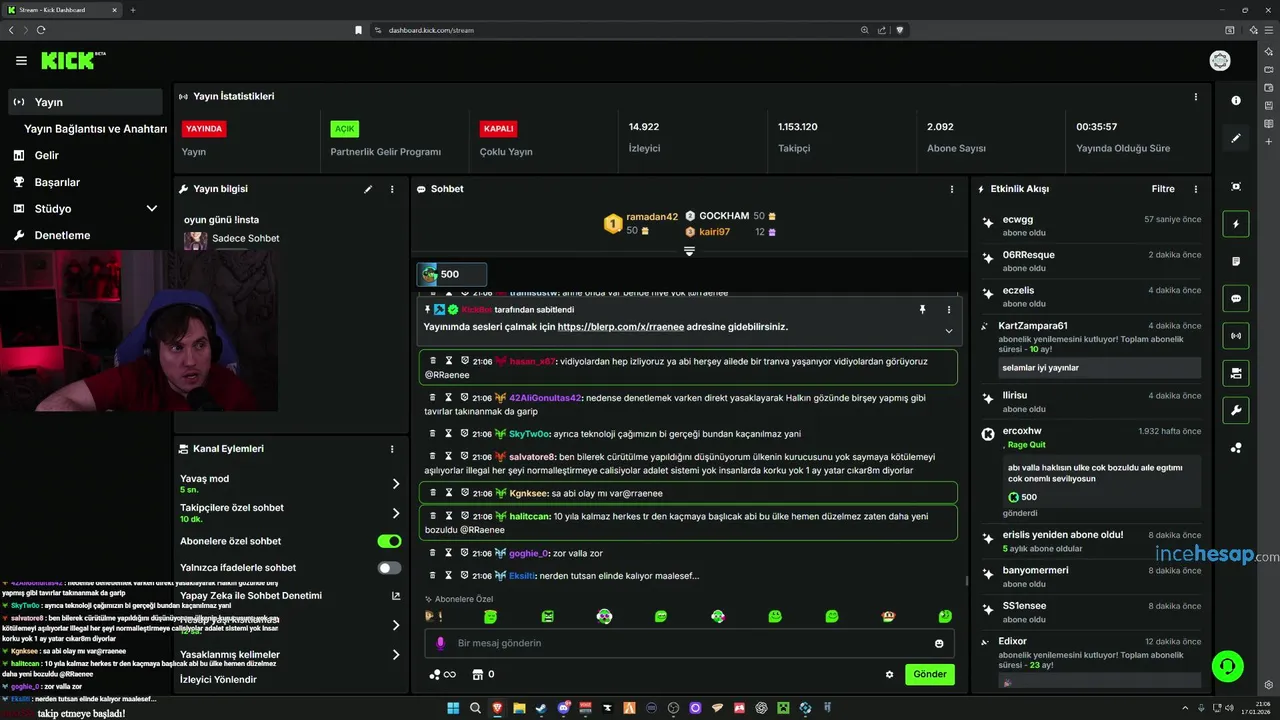Expand the Stüdyo sidebar menu

[x=152, y=208]
